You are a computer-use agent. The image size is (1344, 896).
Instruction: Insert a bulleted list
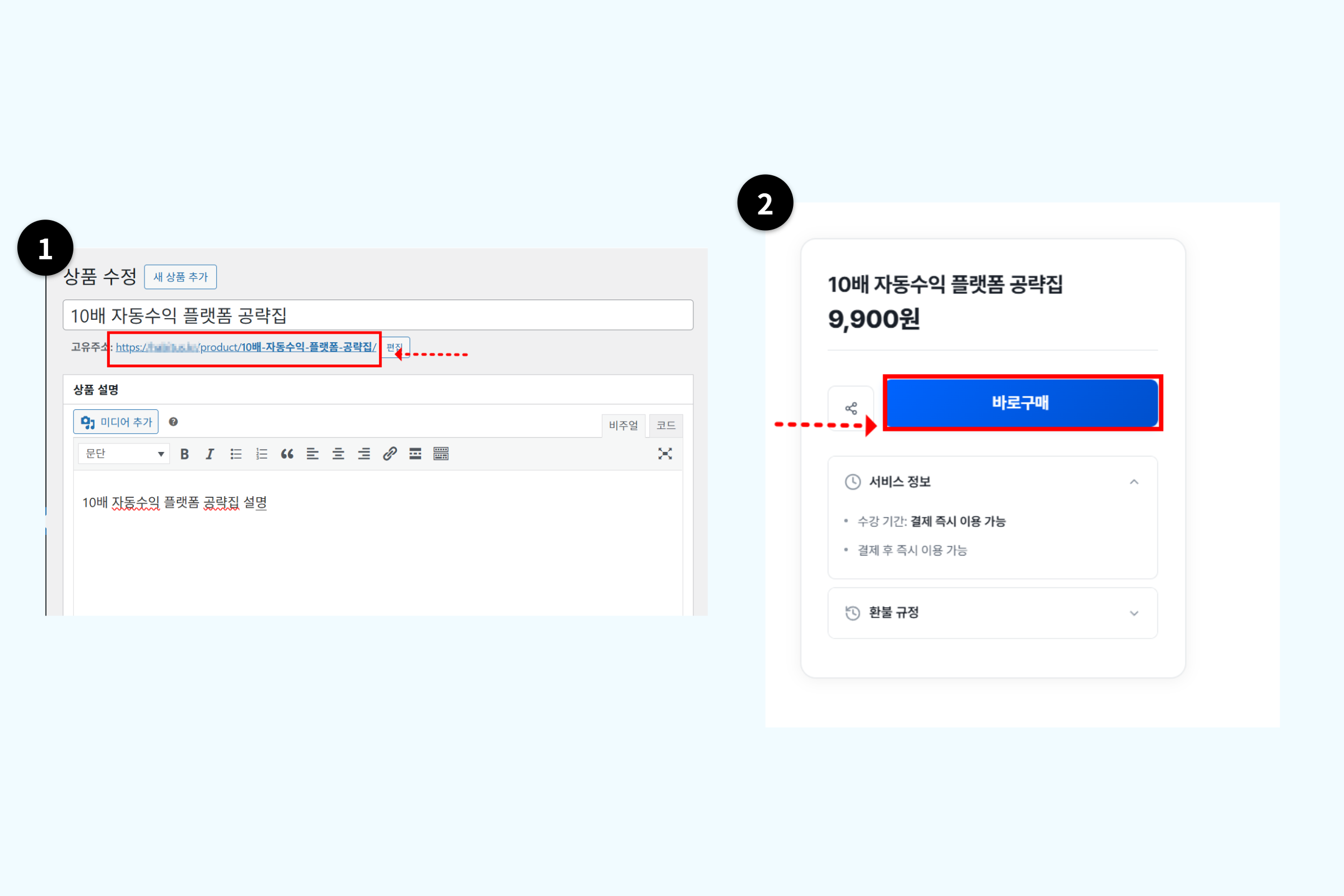click(x=235, y=454)
